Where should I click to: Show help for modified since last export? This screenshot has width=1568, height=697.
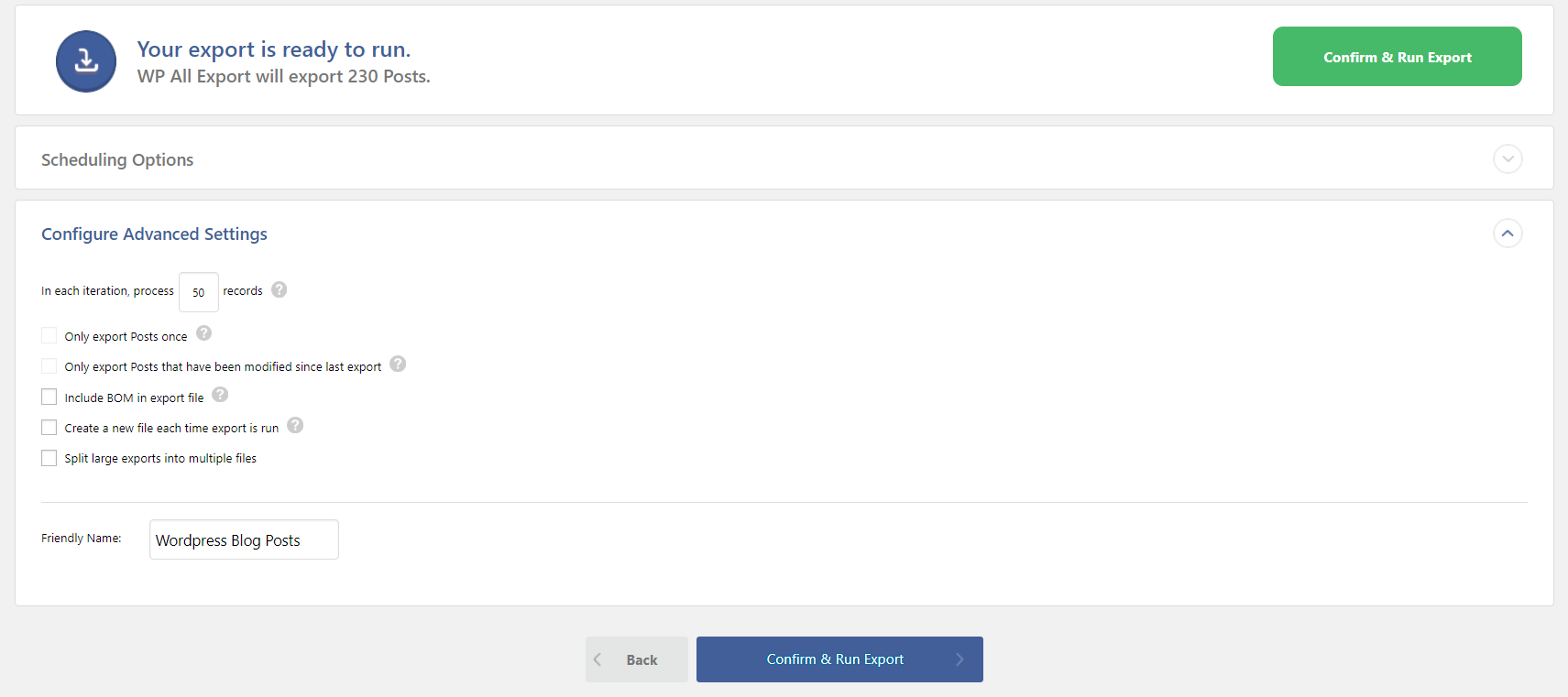[x=398, y=364]
